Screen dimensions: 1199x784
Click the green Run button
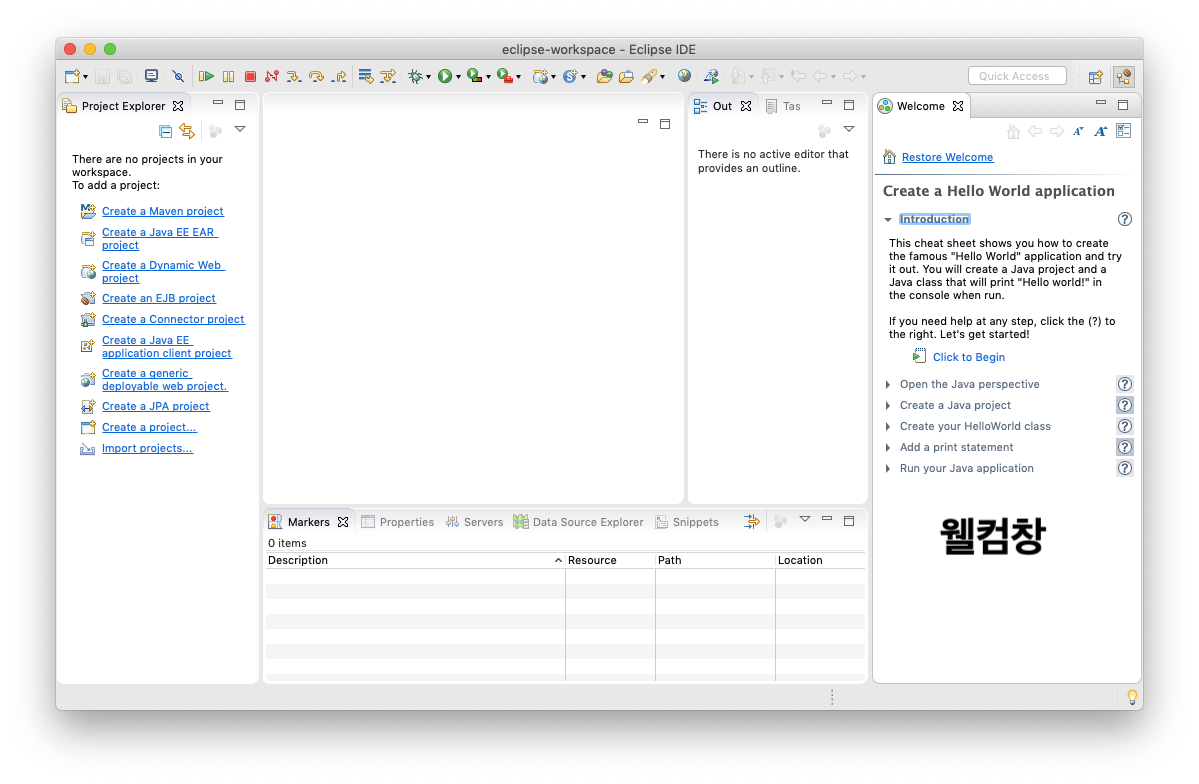point(444,76)
